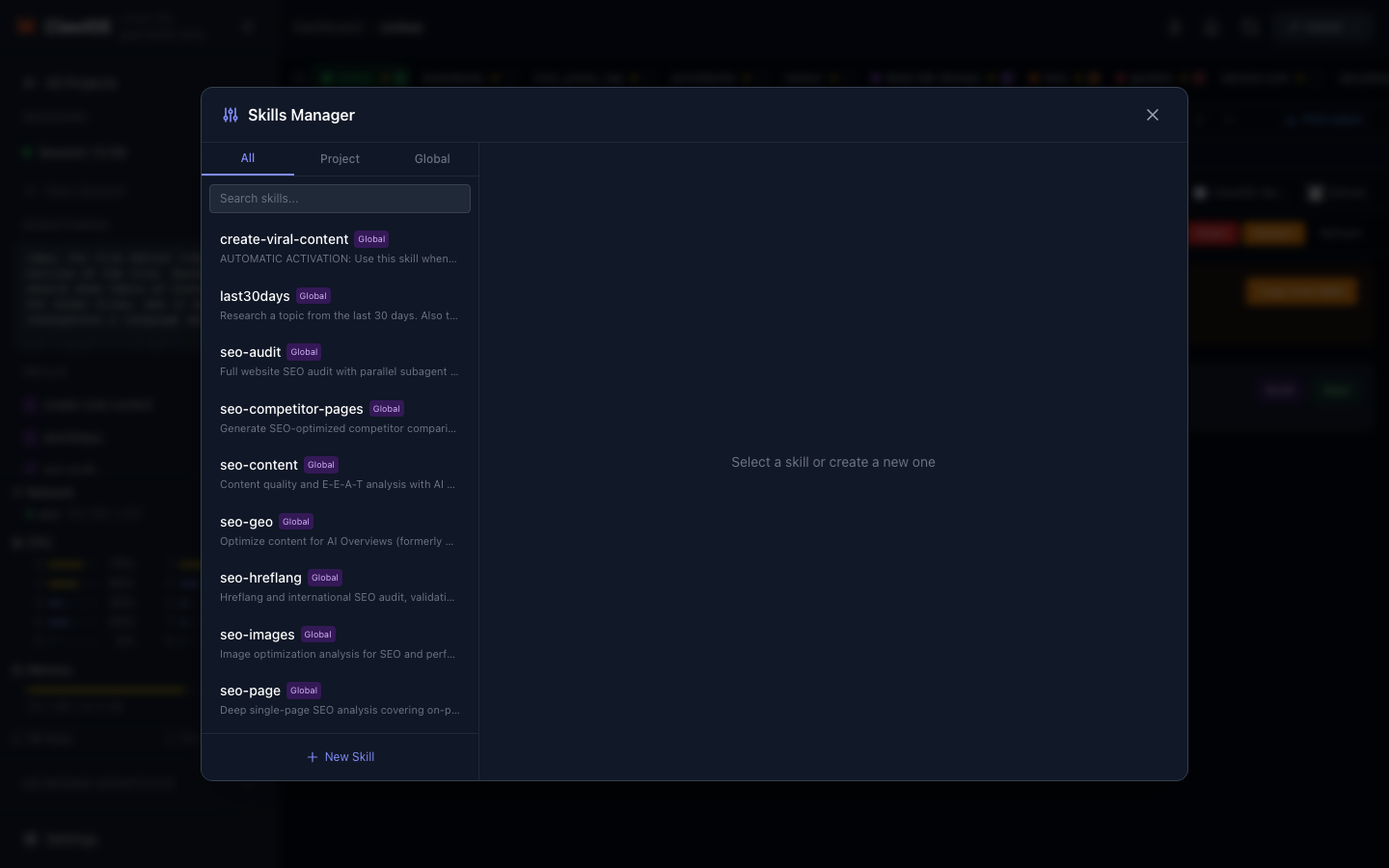Image resolution: width=1389 pixels, height=868 pixels.
Task: Select the seo-images skill
Action: coord(258,635)
